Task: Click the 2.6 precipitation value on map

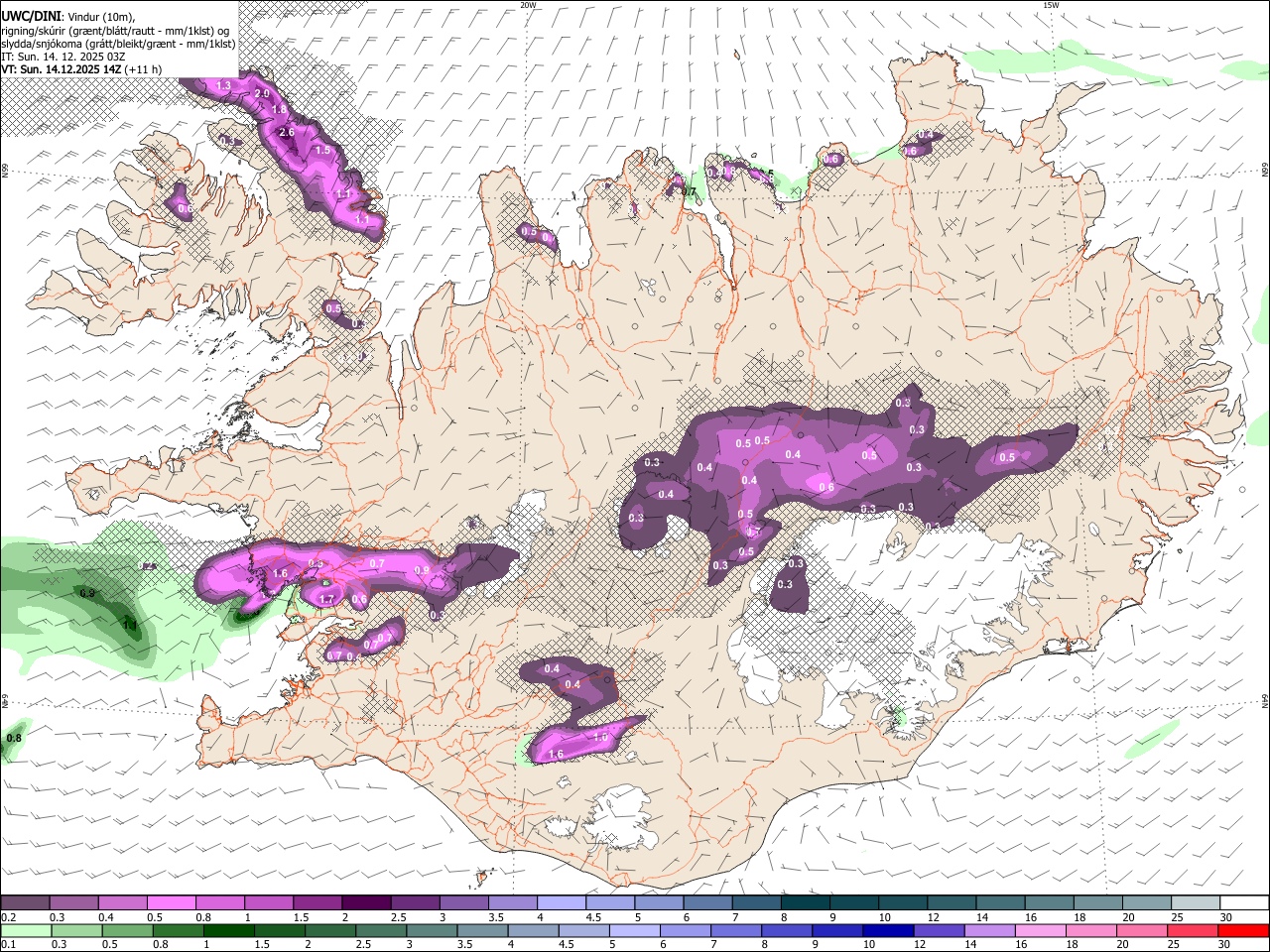Action: (287, 132)
